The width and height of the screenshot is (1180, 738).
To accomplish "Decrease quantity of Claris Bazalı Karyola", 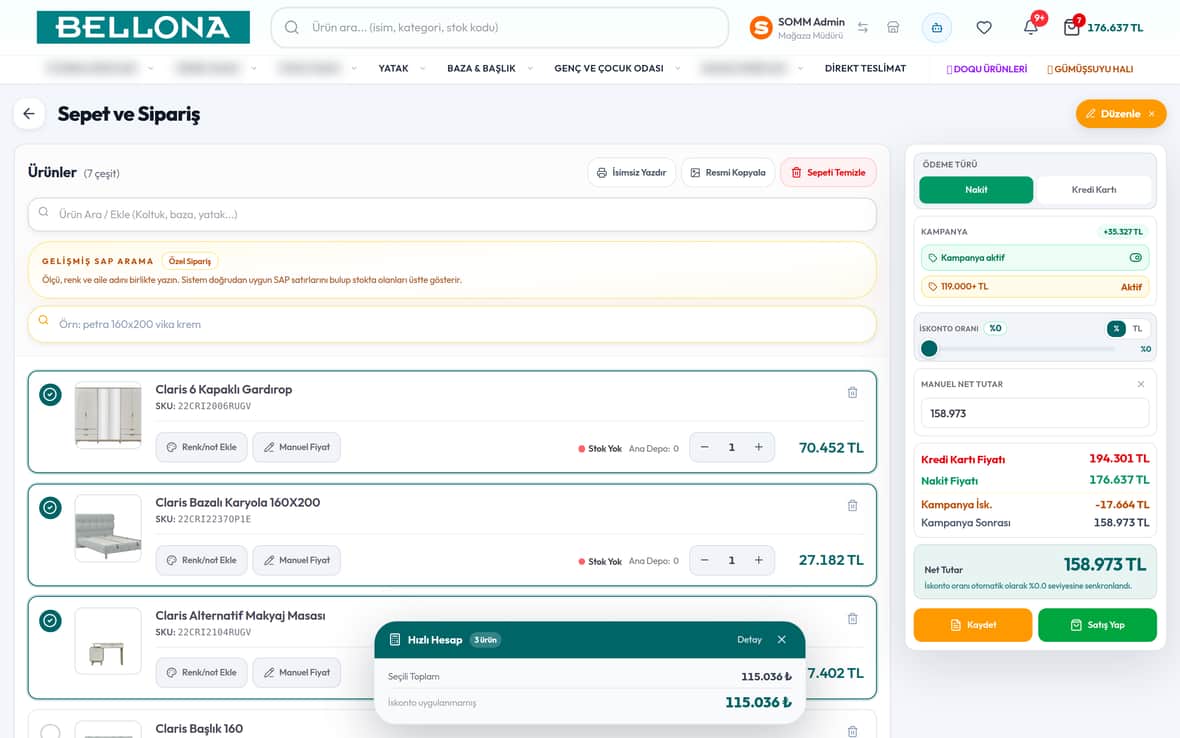I will pyautogui.click(x=704, y=560).
